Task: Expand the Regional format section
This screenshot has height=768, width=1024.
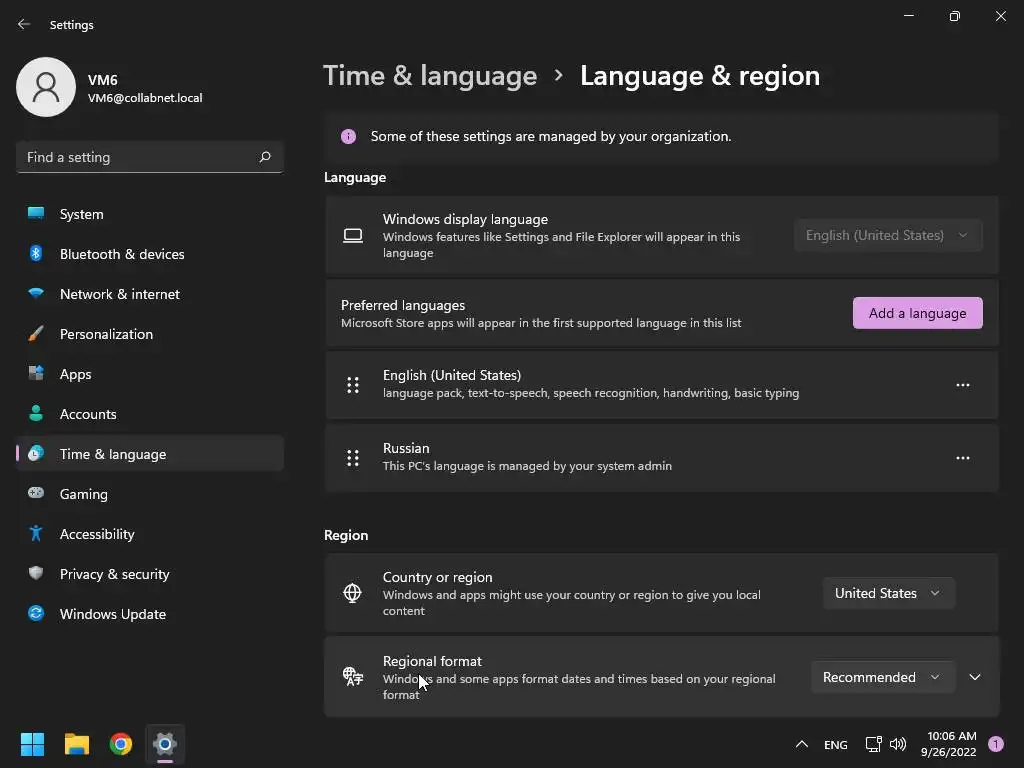Action: click(x=974, y=677)
